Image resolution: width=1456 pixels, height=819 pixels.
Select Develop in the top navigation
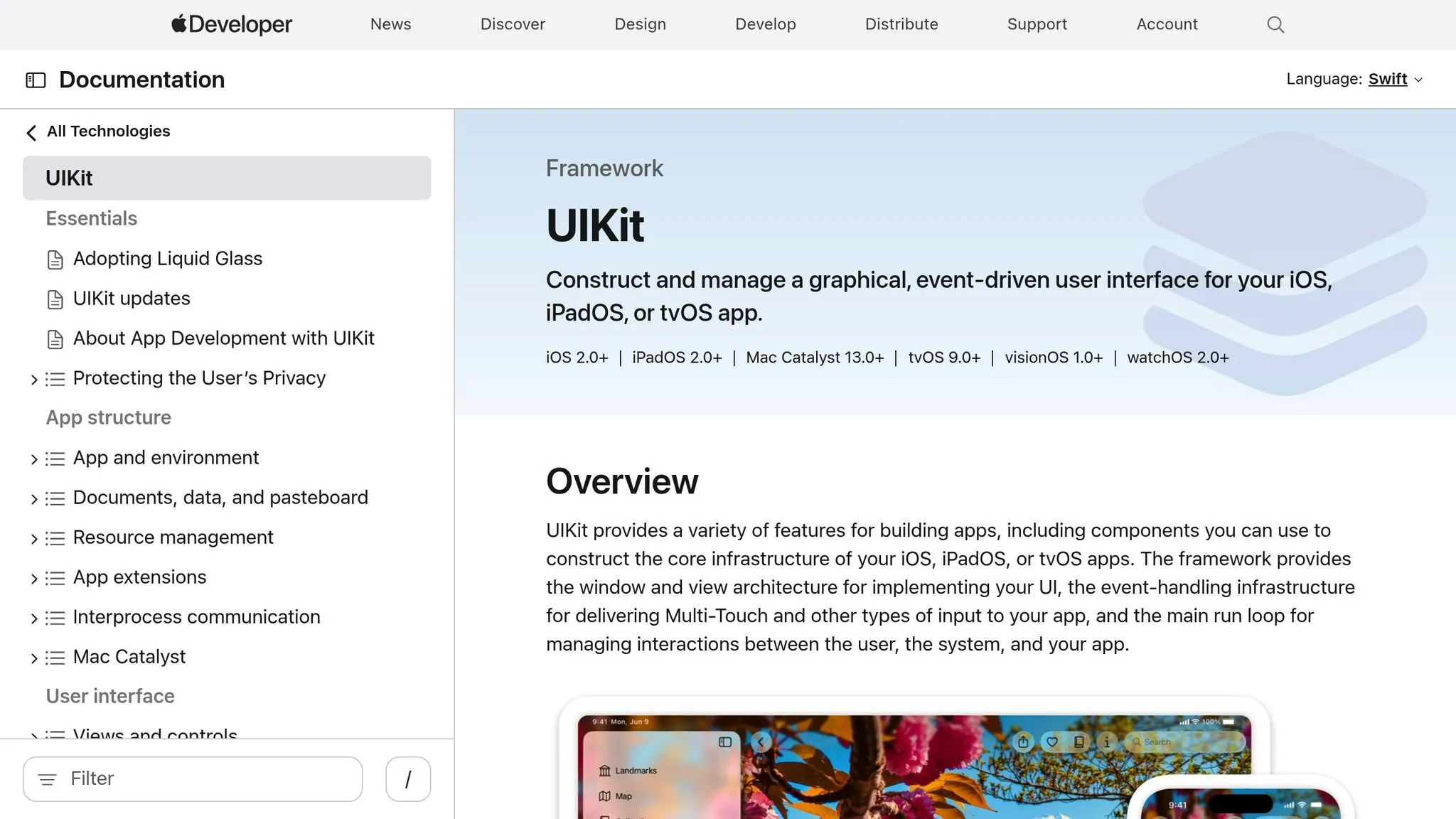click(765, 24)
